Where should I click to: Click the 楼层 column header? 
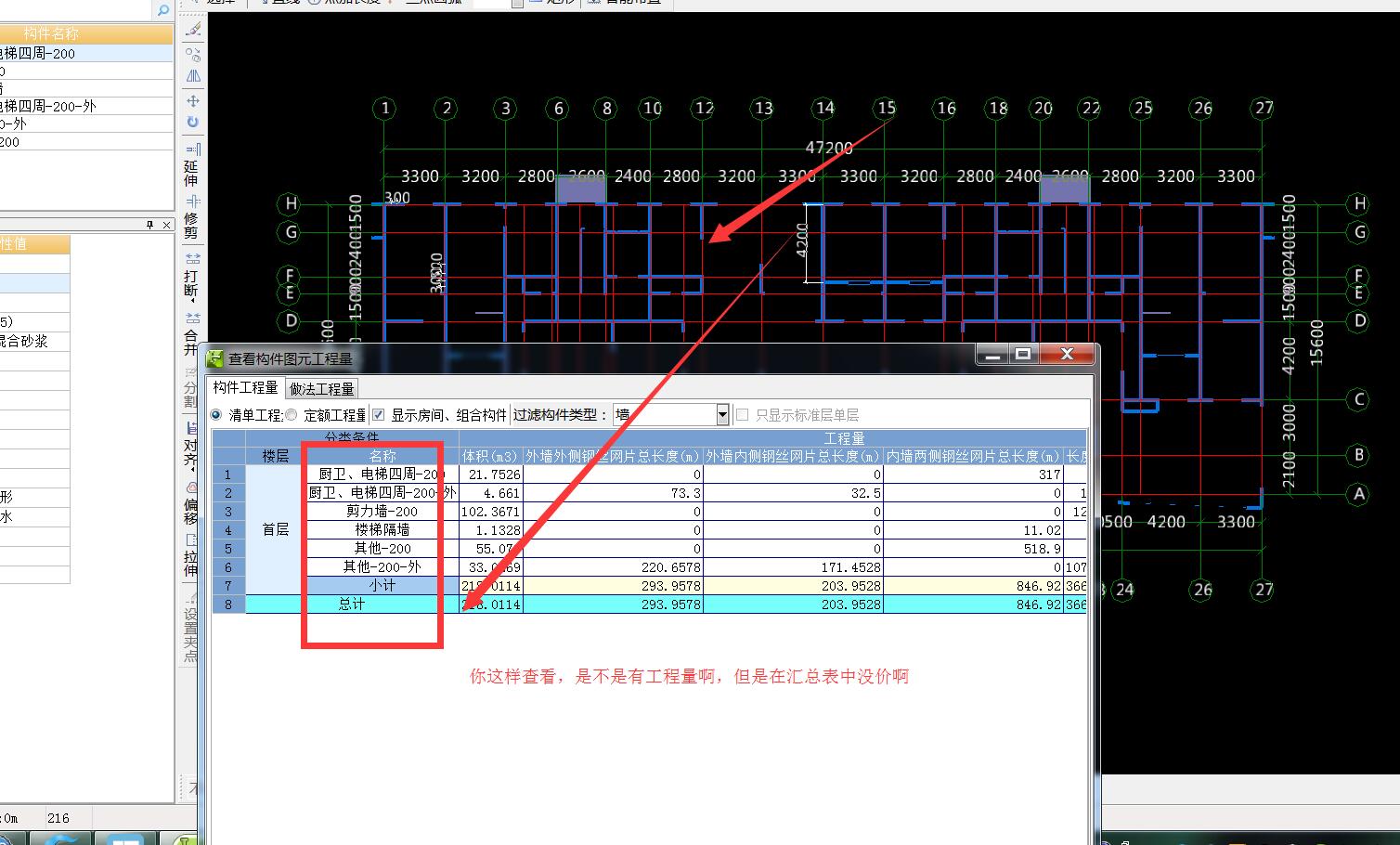point(276,456)
